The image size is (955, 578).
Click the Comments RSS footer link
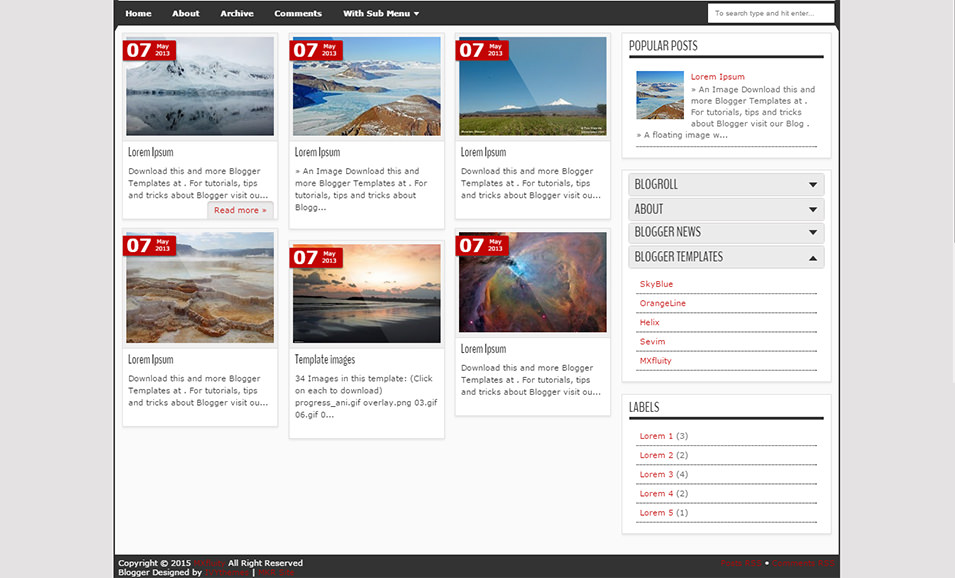(803, 563)
